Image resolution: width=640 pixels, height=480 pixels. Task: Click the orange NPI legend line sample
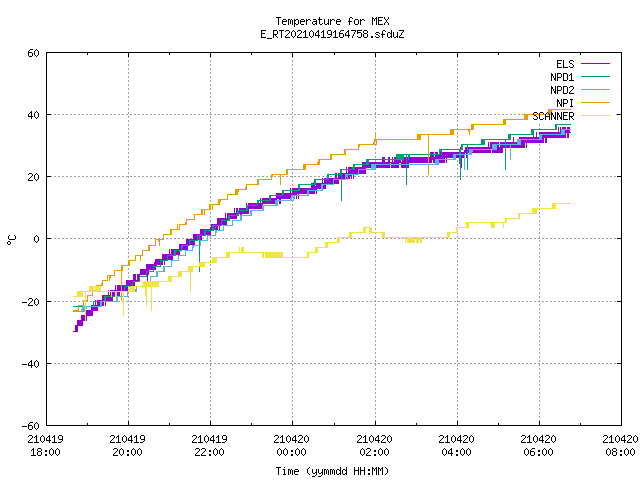click(x=595, y=102)
